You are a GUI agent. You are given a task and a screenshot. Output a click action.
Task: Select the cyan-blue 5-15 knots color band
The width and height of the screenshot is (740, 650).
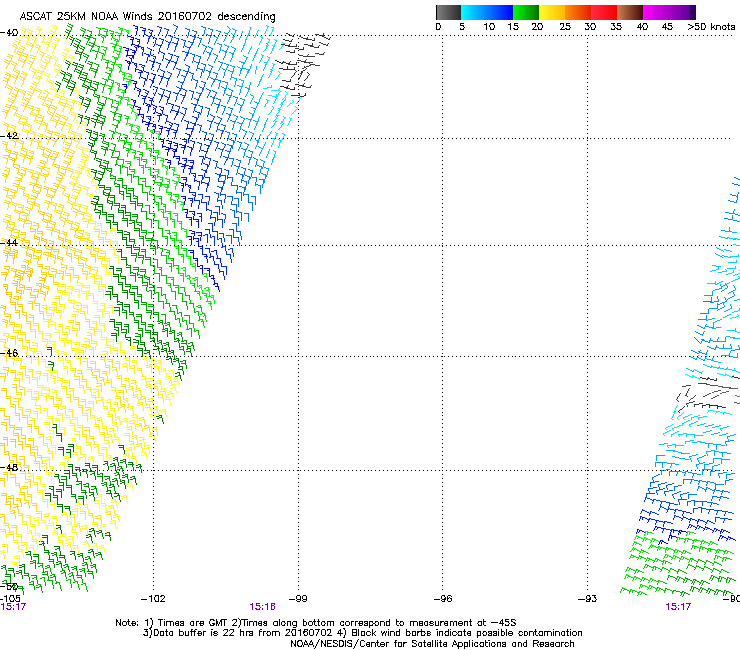[x=487, y=12]
